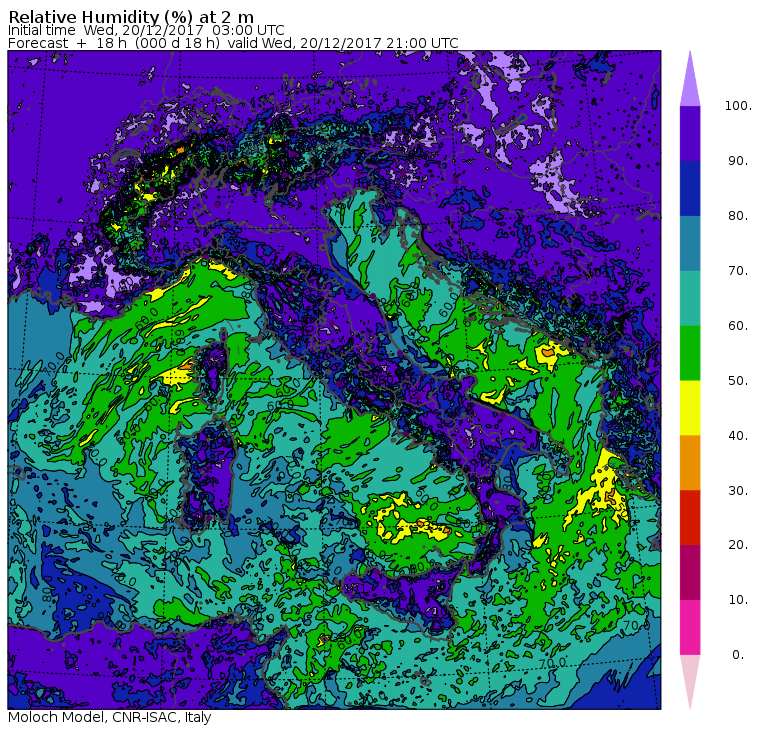Click the '70.0' contour label near map bottom-right
The width and height of the screenshot is (760, 731).
[x=552, y=662]
